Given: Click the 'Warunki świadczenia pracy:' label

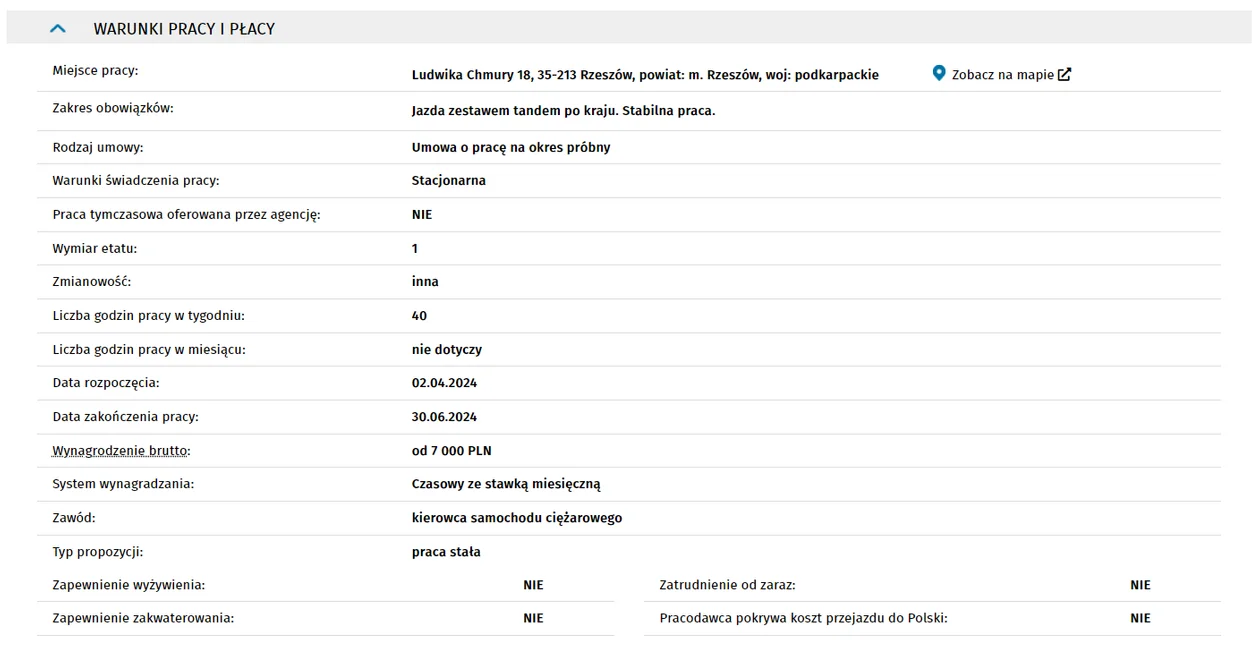Looking at the screenshot, I should pos(136,181).
